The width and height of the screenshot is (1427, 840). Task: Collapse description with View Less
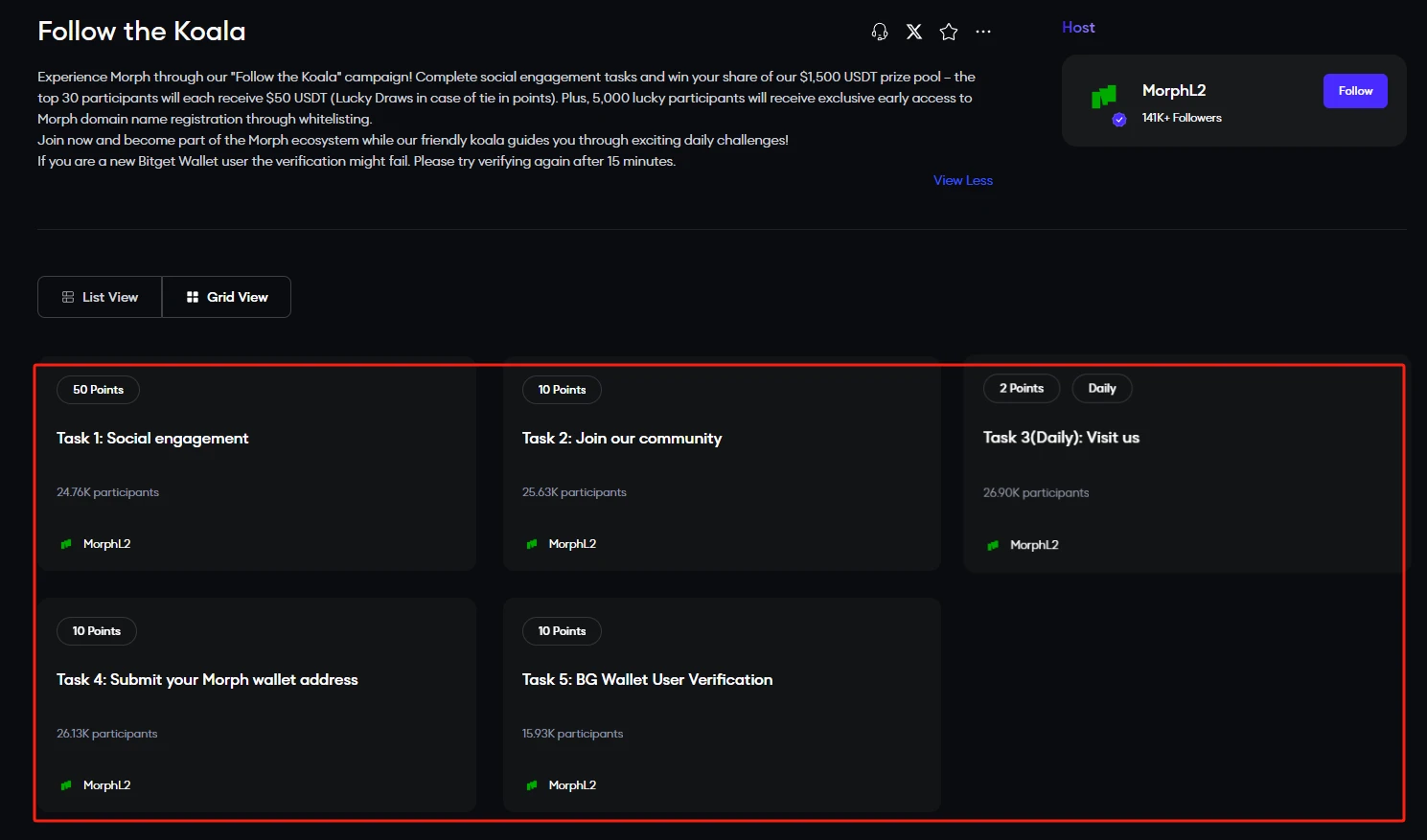[x=962, y=180]
